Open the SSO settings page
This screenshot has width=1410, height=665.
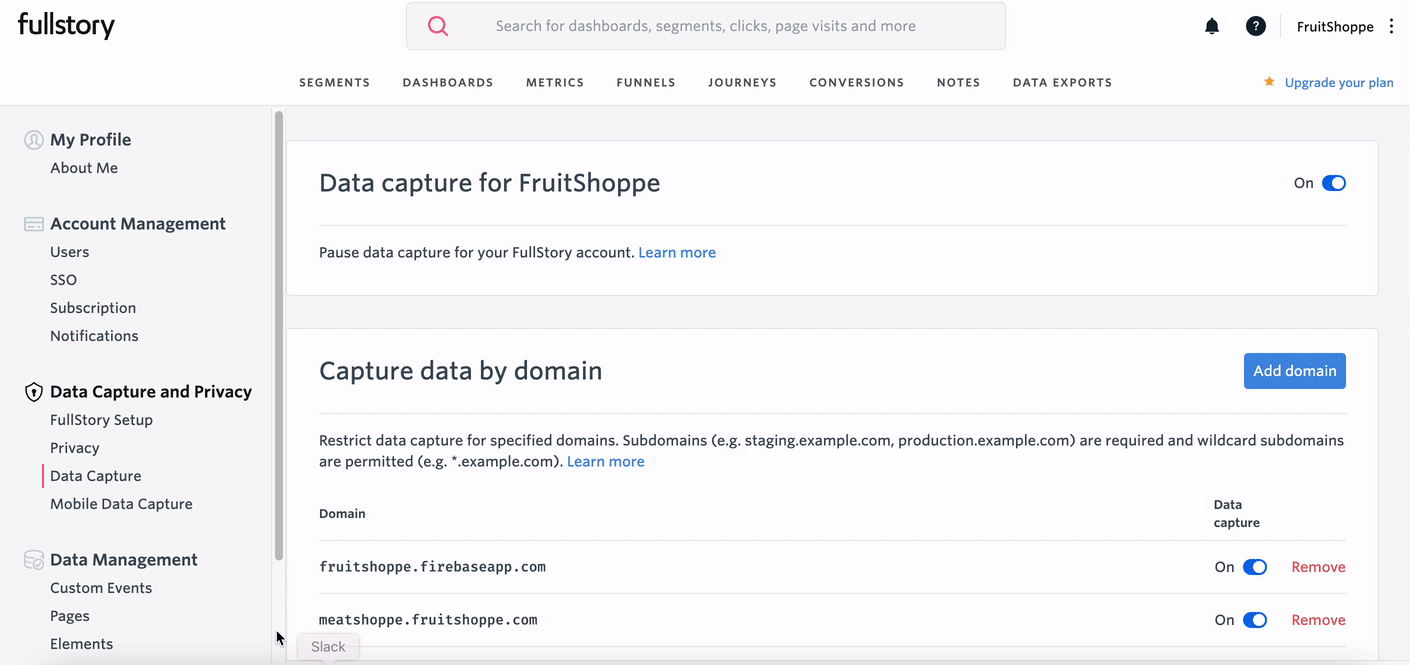pos(63,280)
